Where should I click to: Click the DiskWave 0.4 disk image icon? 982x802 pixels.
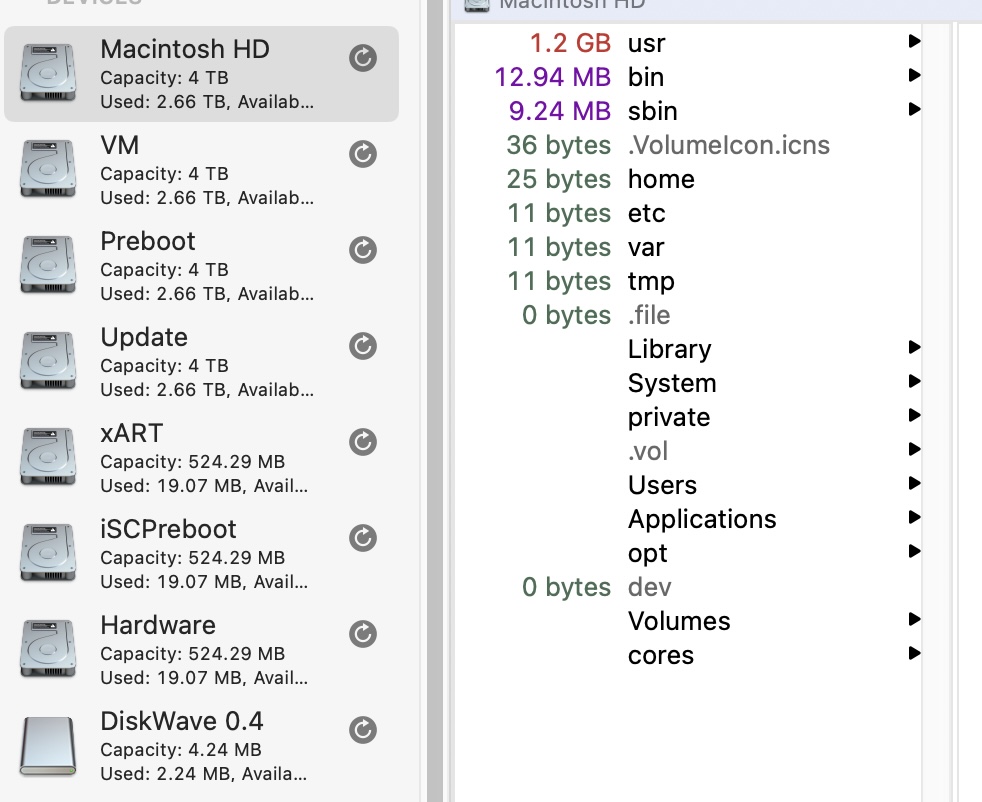coord(48,745)
